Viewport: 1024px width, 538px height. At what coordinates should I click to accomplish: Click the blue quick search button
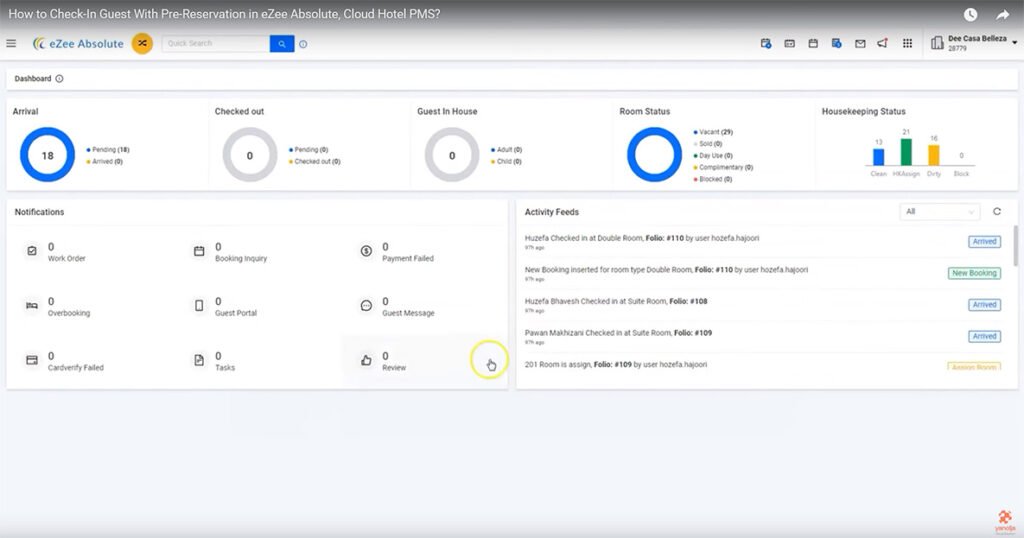[x=281, y=44]
